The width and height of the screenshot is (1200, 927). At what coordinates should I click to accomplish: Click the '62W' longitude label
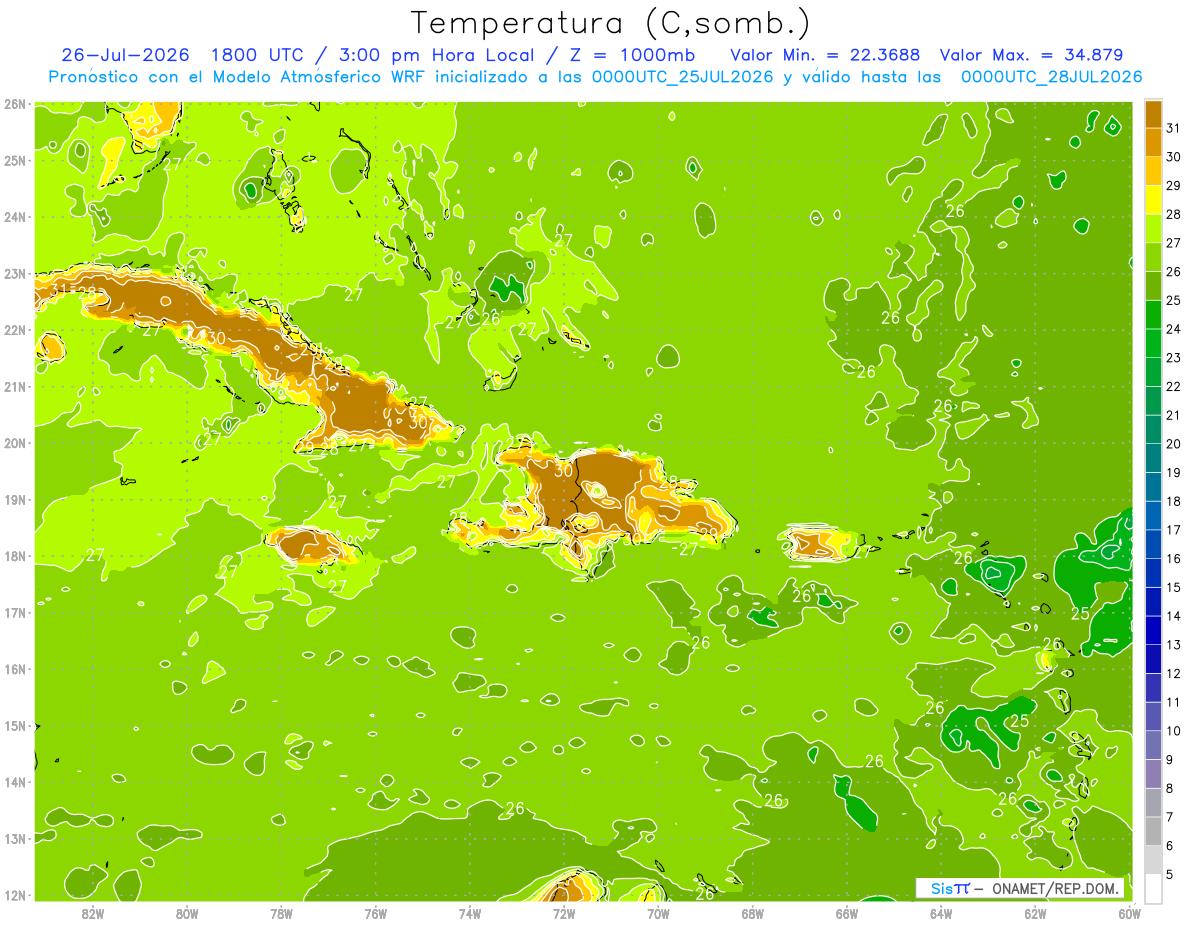point(1035,912)
